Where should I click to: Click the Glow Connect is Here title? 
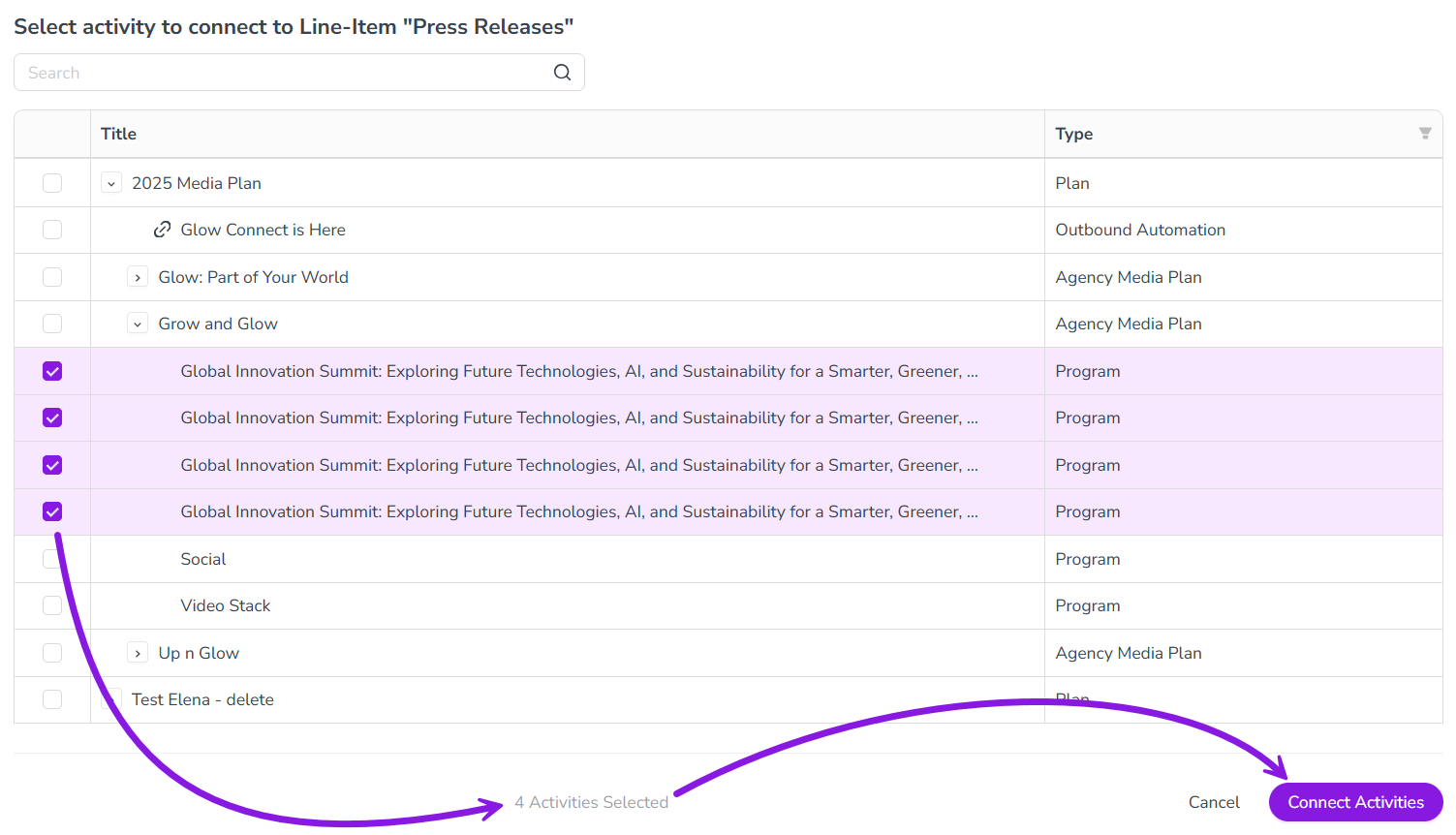click(263, 230)
